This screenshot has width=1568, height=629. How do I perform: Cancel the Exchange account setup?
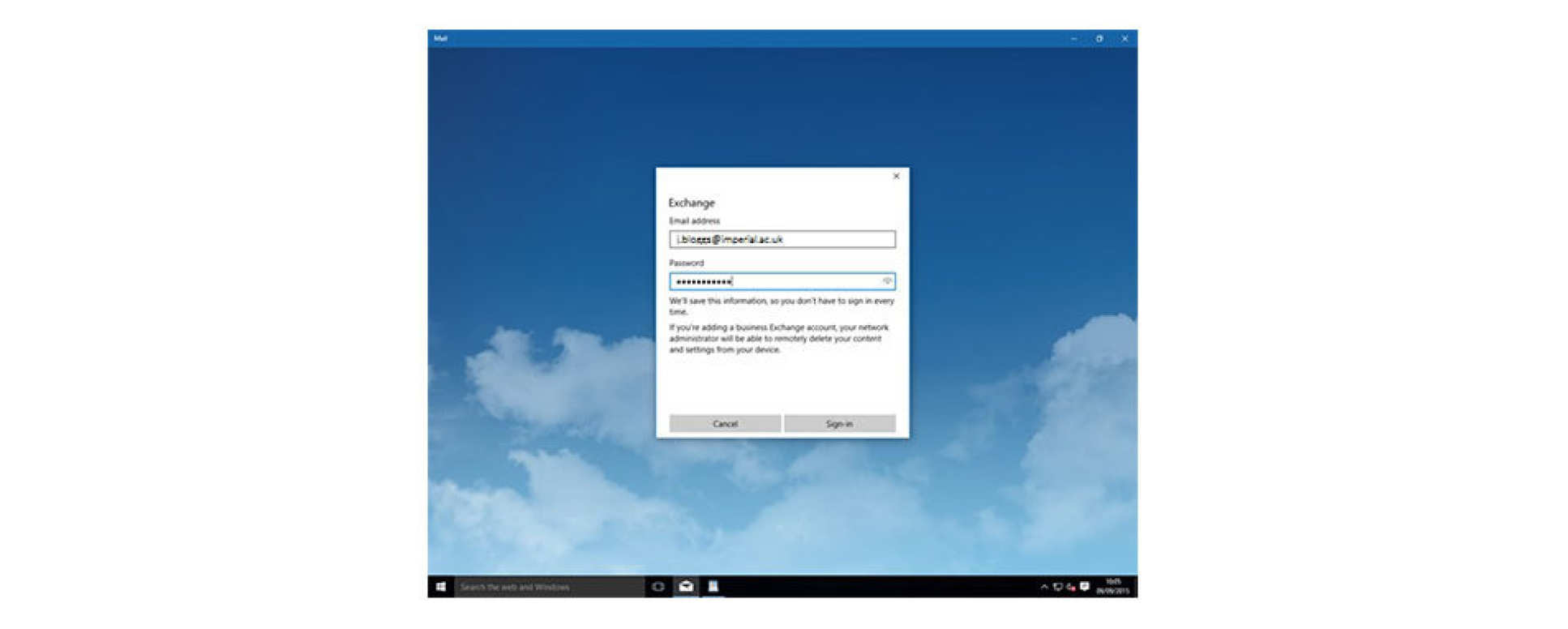(725, 424)
